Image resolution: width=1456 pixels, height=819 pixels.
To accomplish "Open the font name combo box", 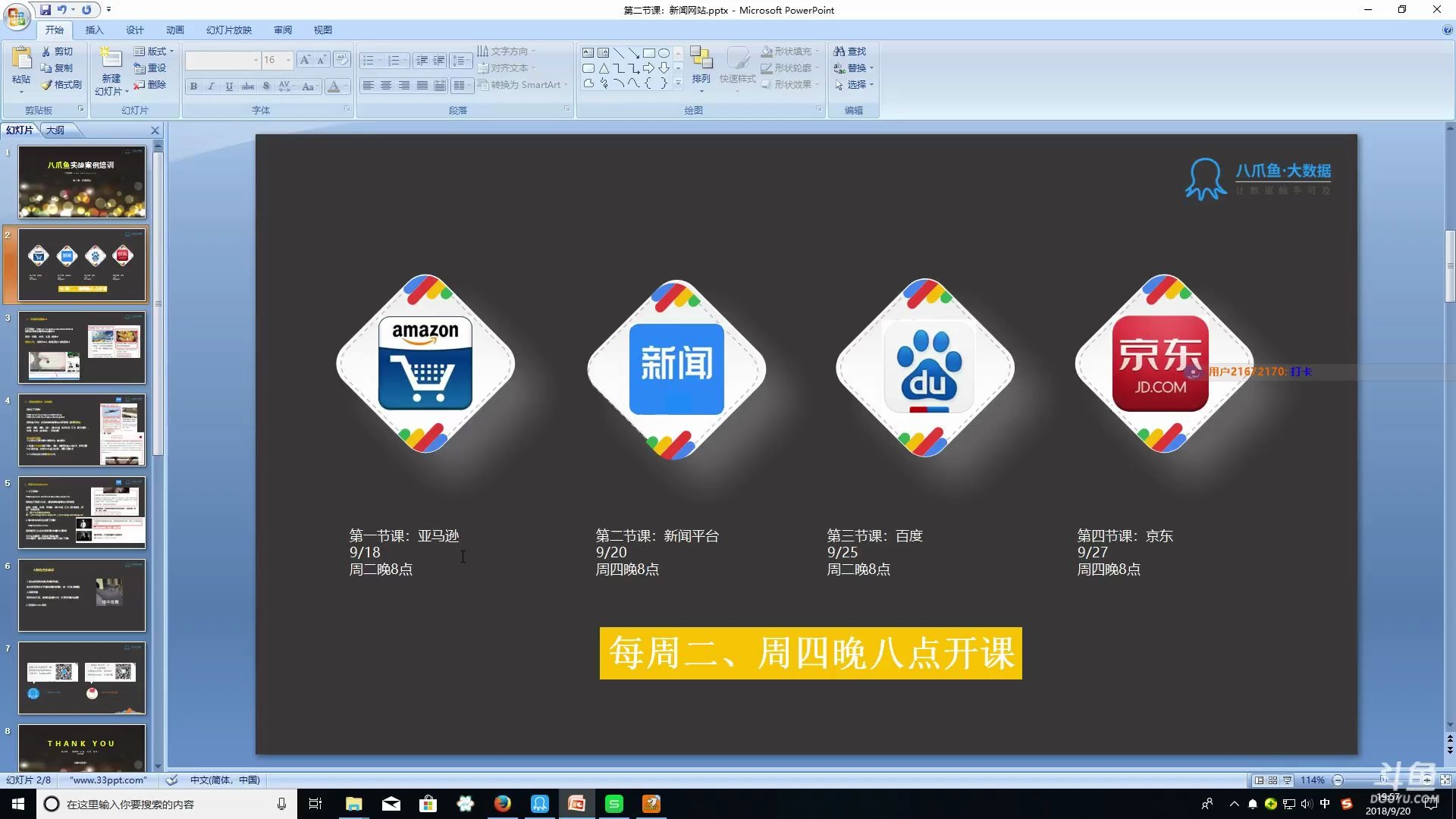I will click(x=223, y=60).
